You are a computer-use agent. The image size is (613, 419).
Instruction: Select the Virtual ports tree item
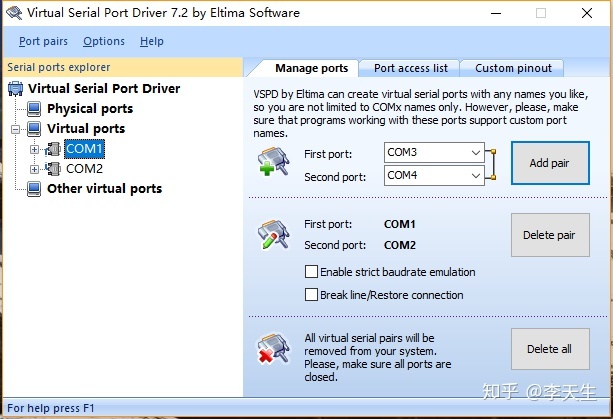(x=86, y=129)
